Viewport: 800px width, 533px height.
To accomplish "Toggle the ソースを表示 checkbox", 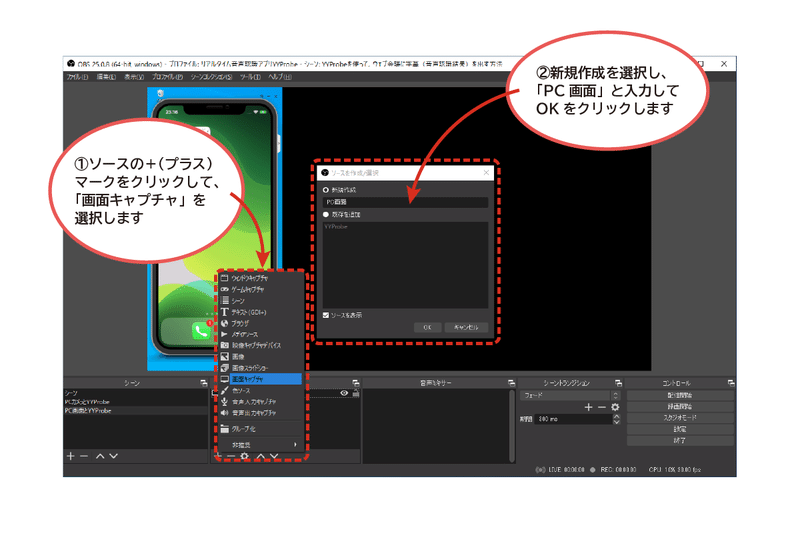I will click(x=326, y=315).
